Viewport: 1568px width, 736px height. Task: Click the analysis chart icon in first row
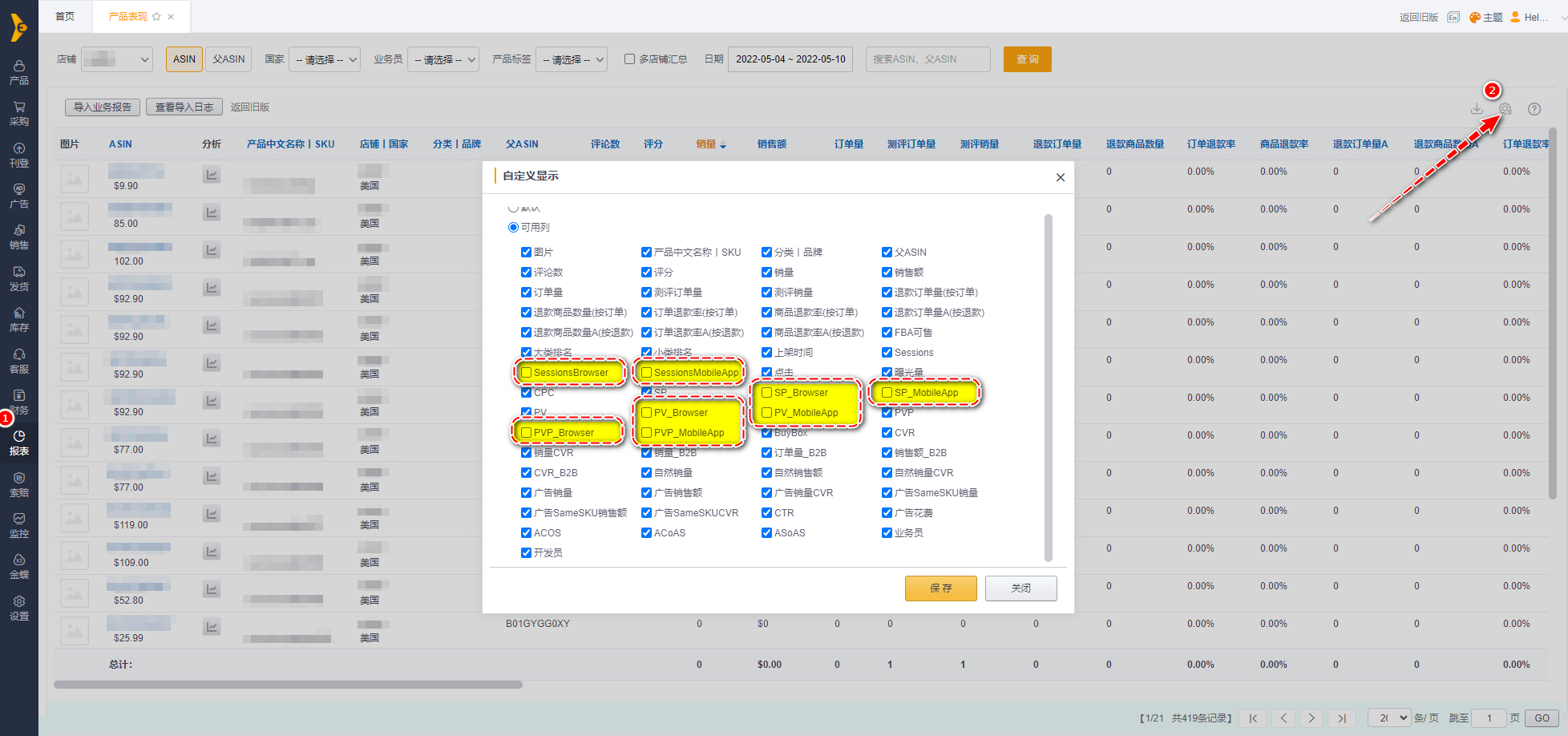(x=212, y=175)
